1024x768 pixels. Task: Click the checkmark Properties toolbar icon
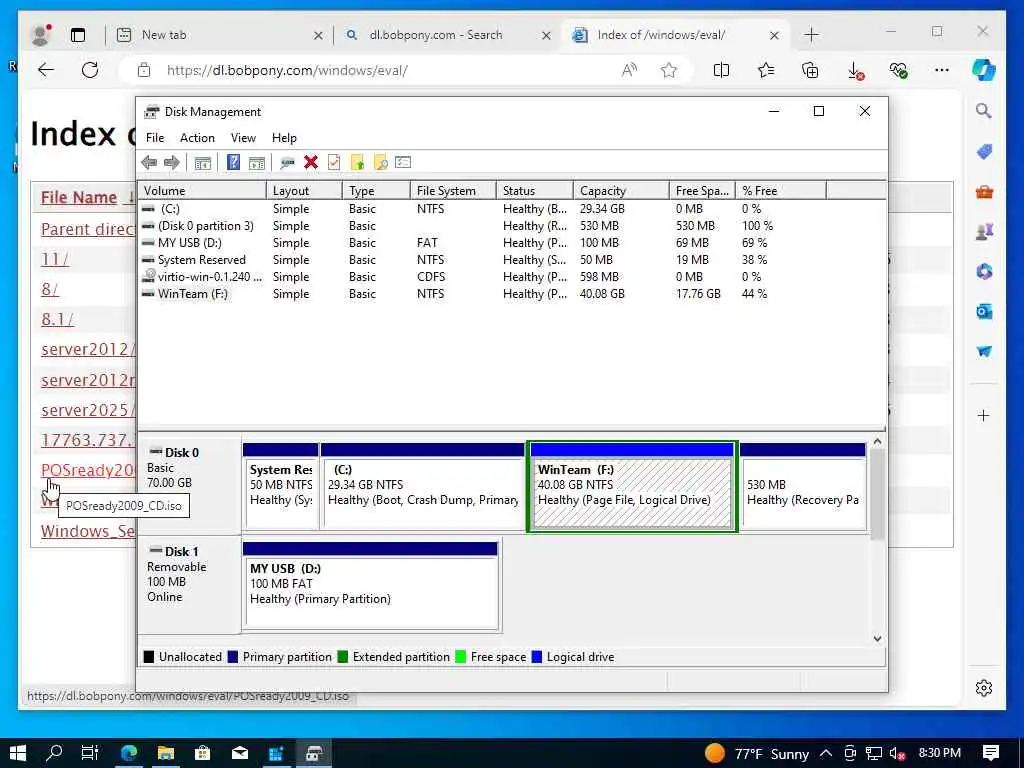[x=334, y=163]
